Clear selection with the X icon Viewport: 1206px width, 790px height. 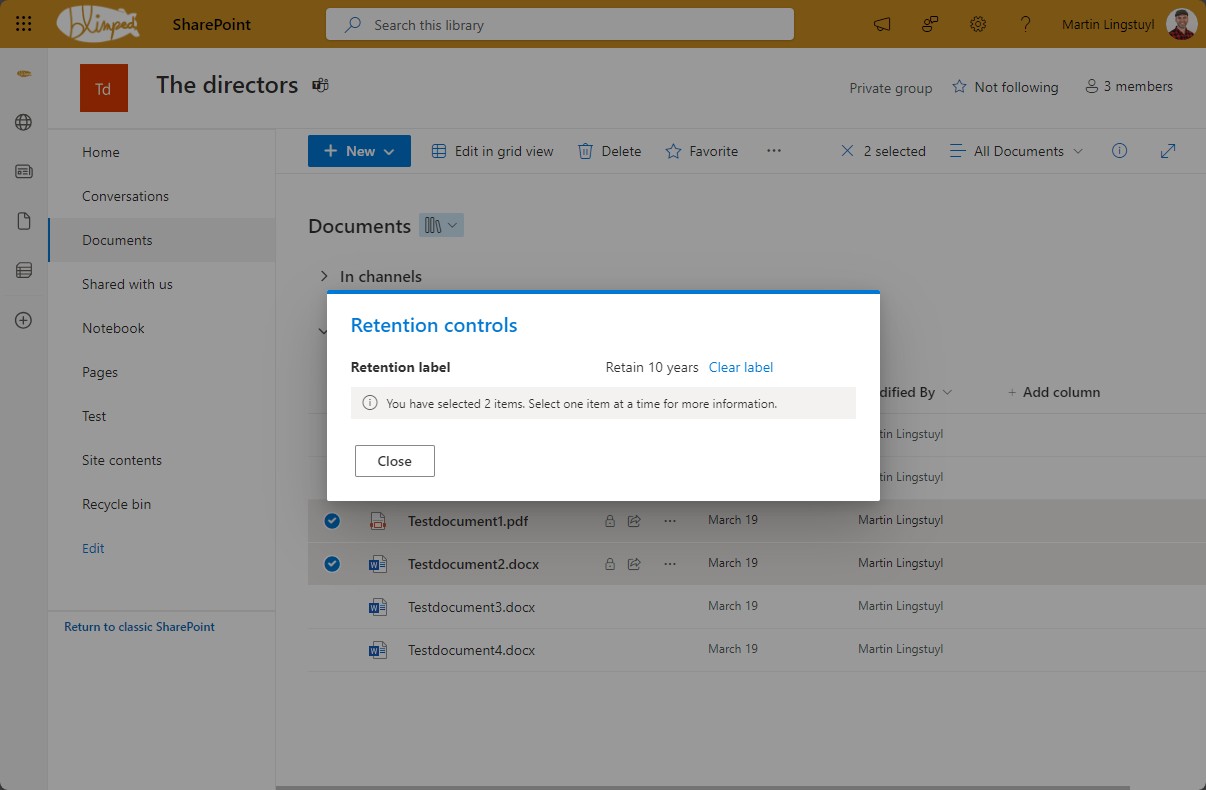pos(847,151)
